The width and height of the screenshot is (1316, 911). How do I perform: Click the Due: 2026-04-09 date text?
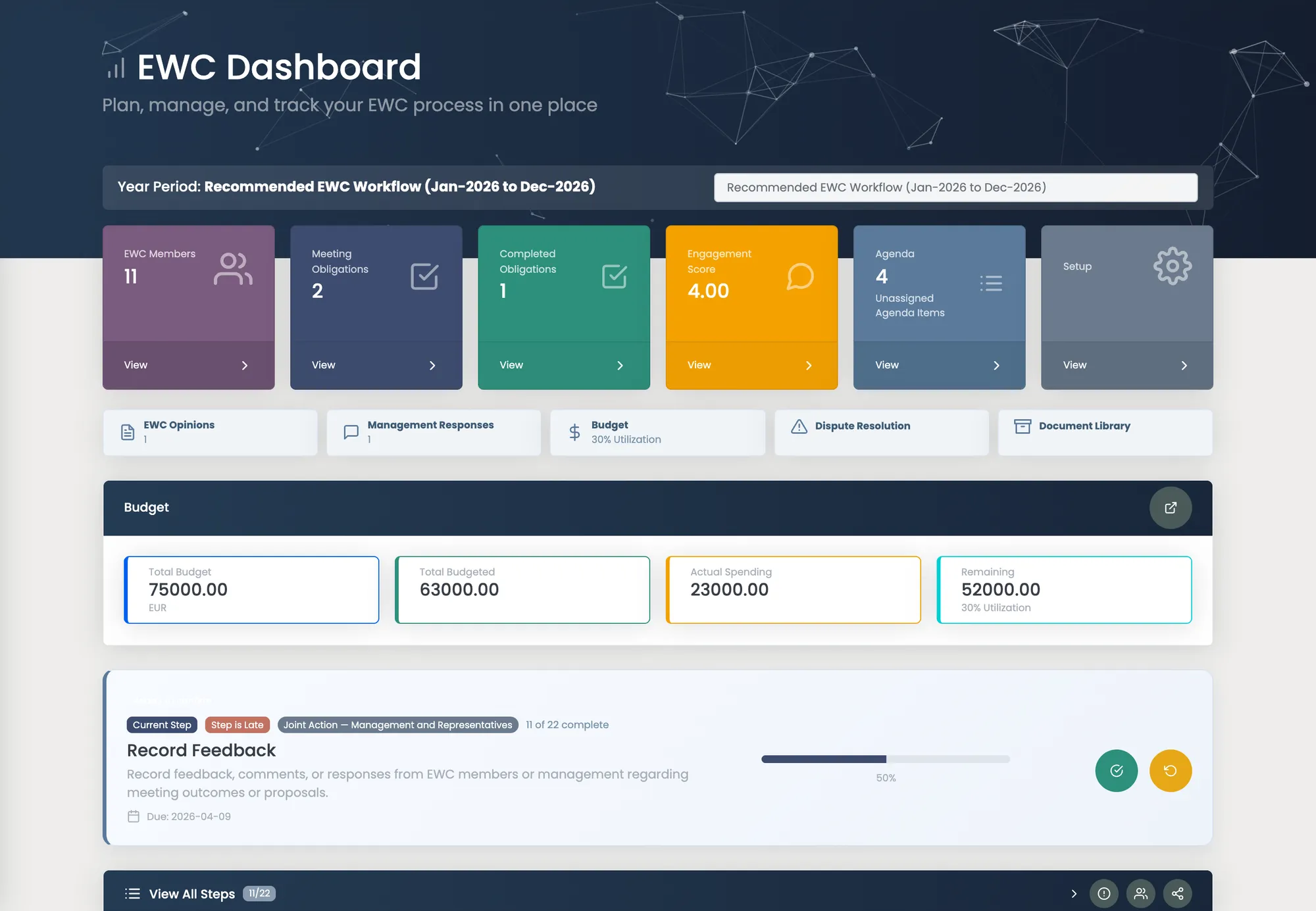pyautogui.click(x=189, y=816)
